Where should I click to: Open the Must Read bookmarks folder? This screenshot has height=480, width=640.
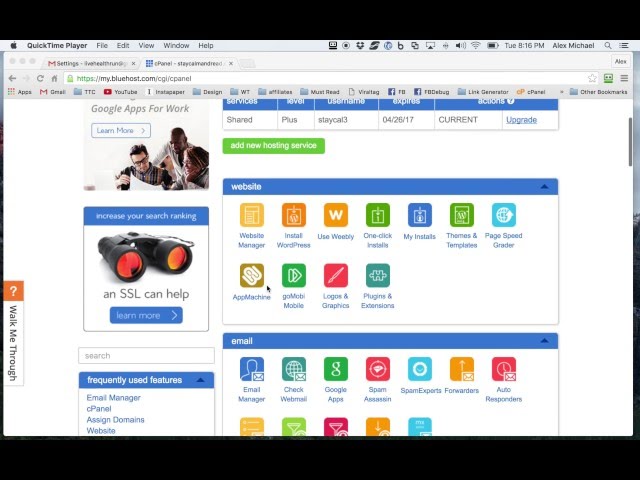320,92
